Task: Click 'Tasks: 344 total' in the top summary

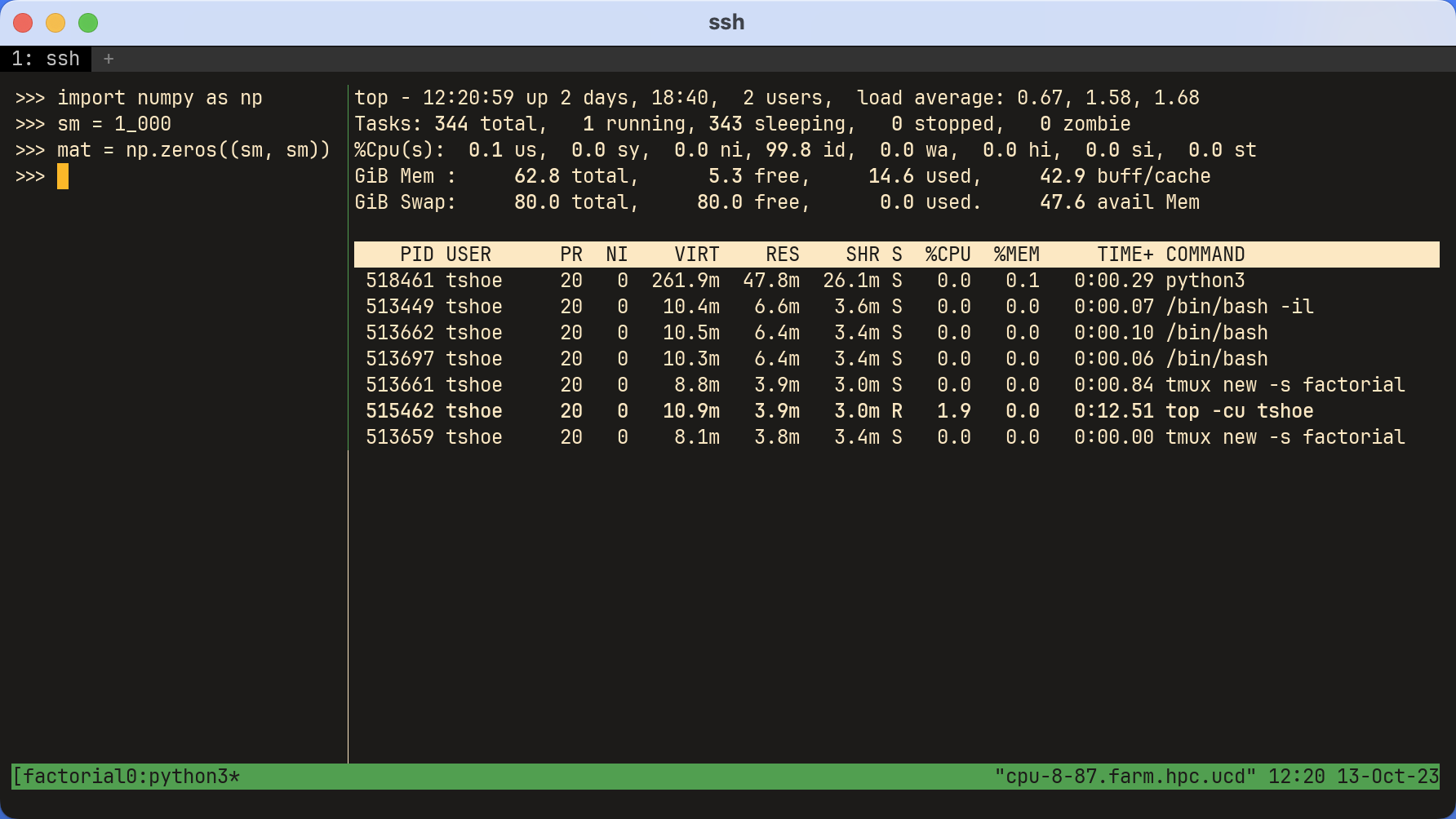Action: [451, 124]
